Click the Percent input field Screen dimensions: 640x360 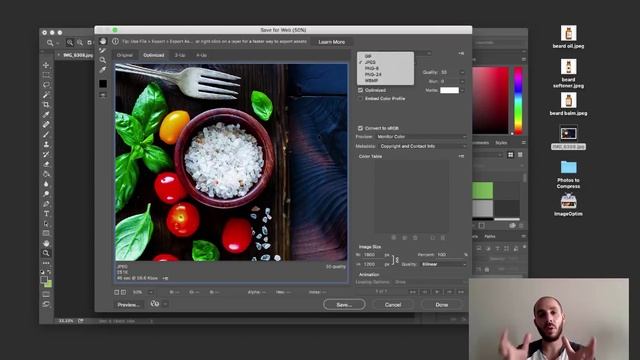tap(449, 255)
